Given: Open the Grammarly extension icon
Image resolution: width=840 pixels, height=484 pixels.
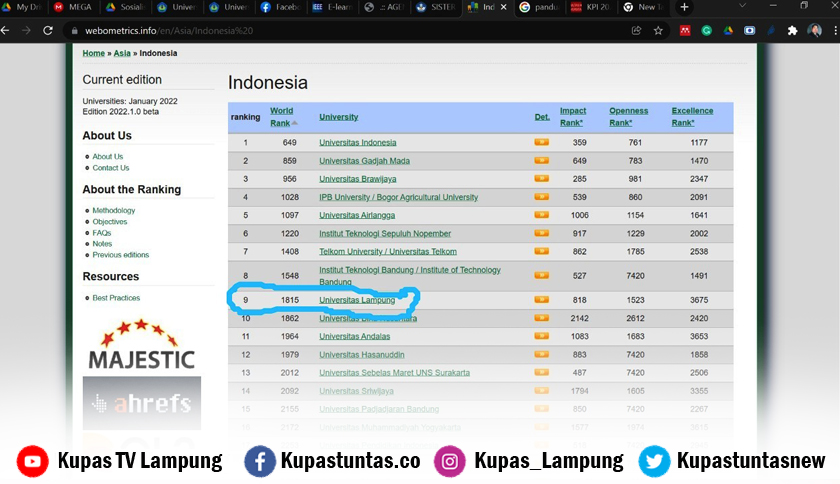Looking at the screenshot, I should click(707, 31).
